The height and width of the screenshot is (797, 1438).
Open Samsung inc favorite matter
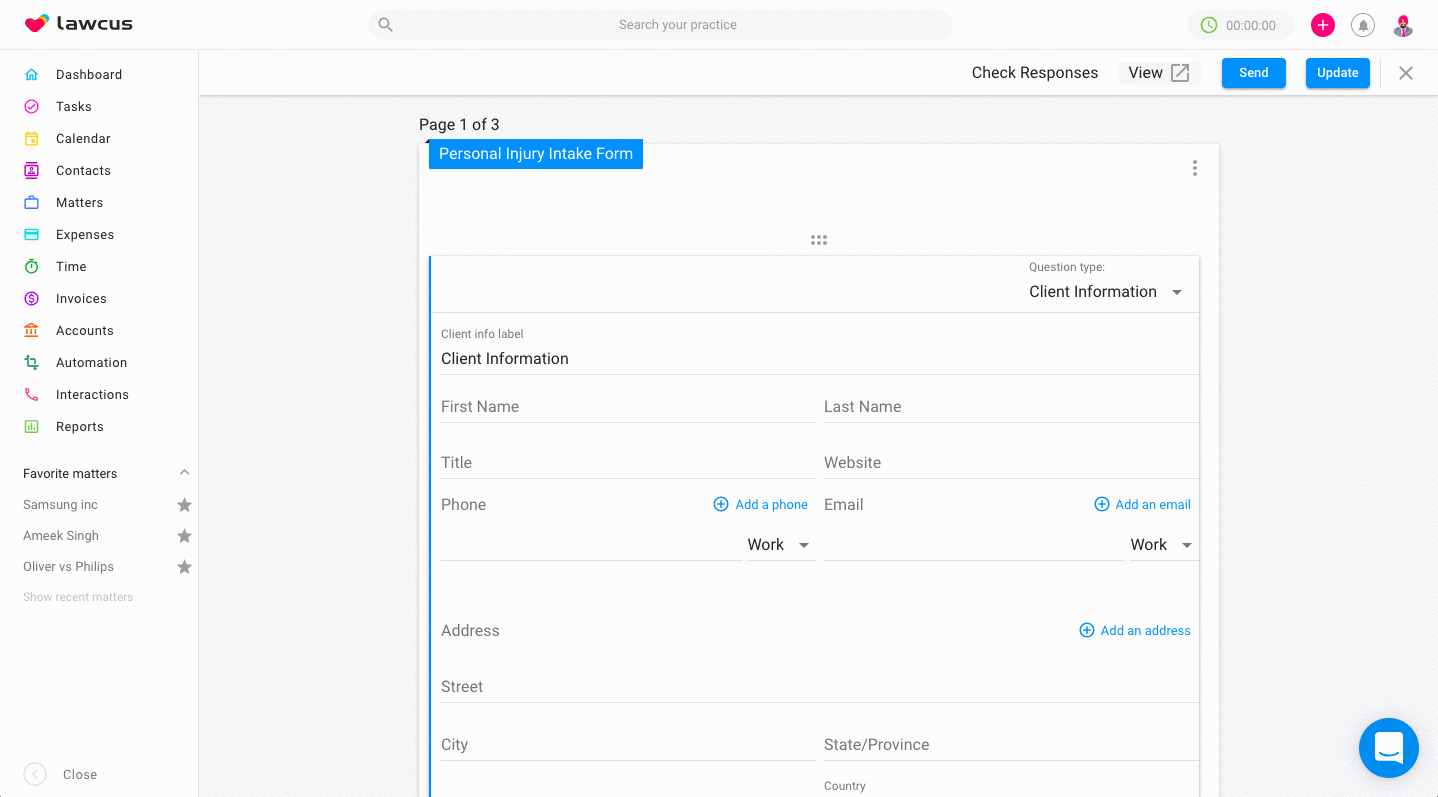[x=61, y=505]
